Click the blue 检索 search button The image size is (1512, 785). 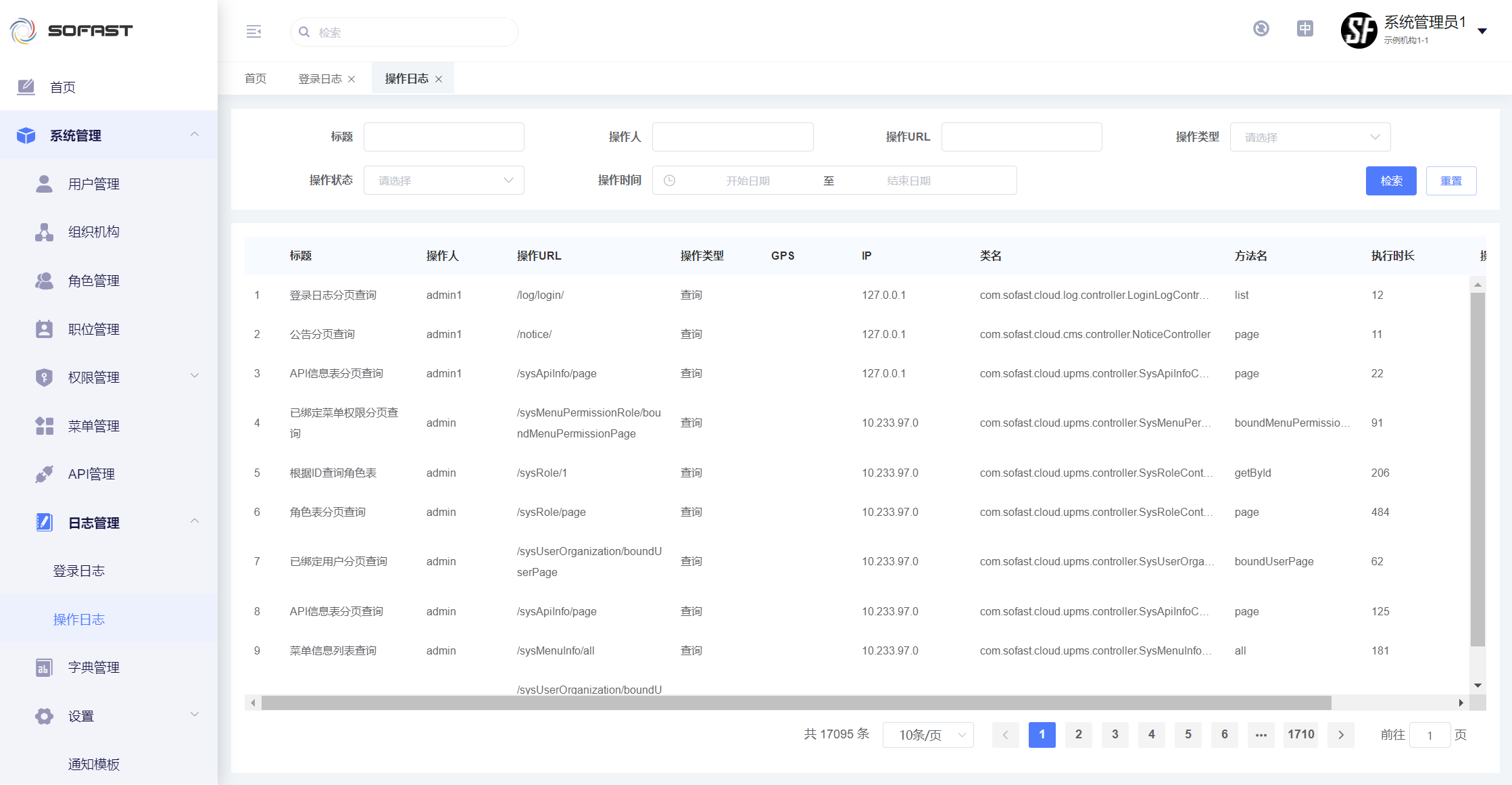[x=1390, y=181]
